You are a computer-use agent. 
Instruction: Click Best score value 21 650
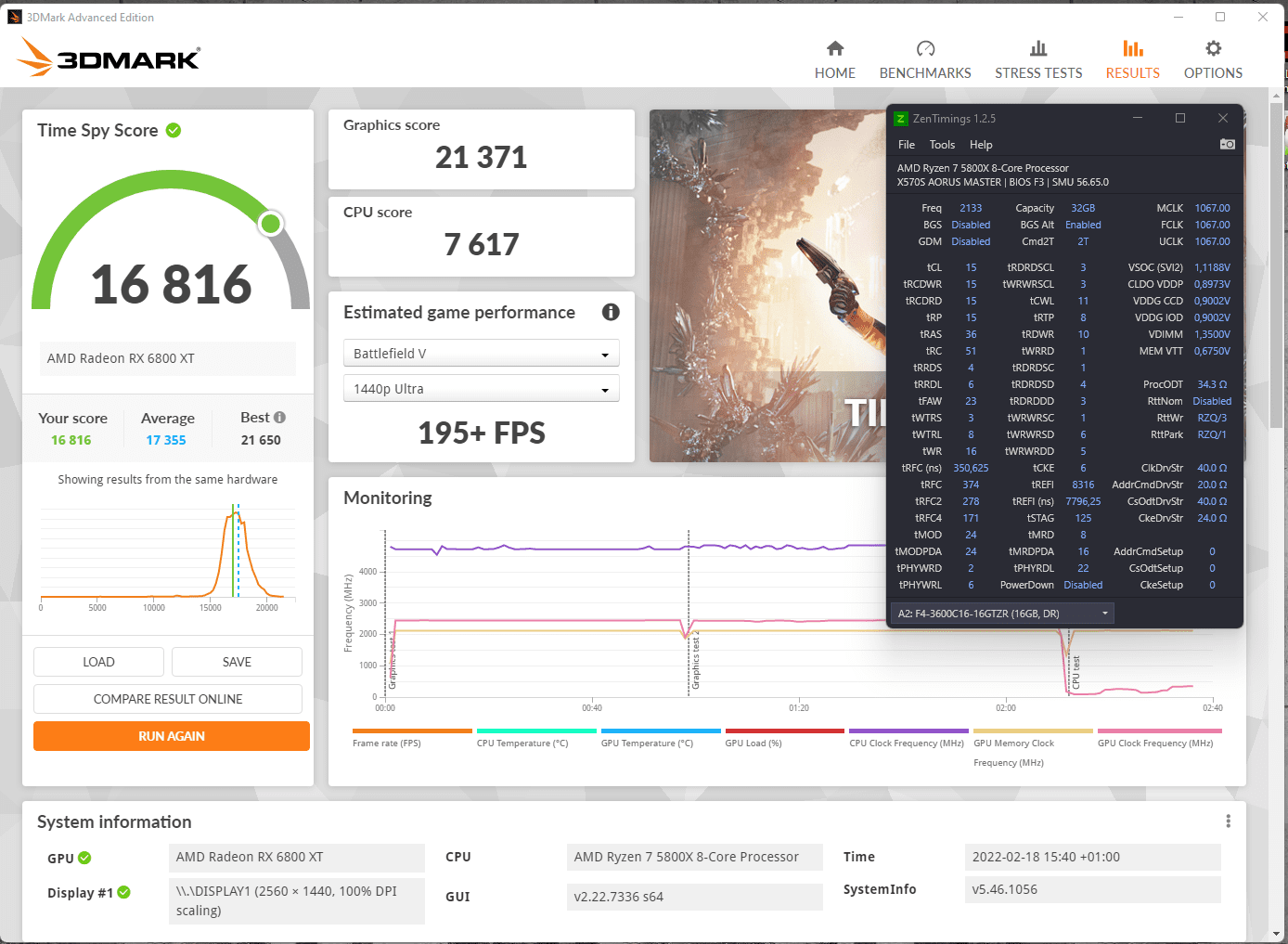261,440
